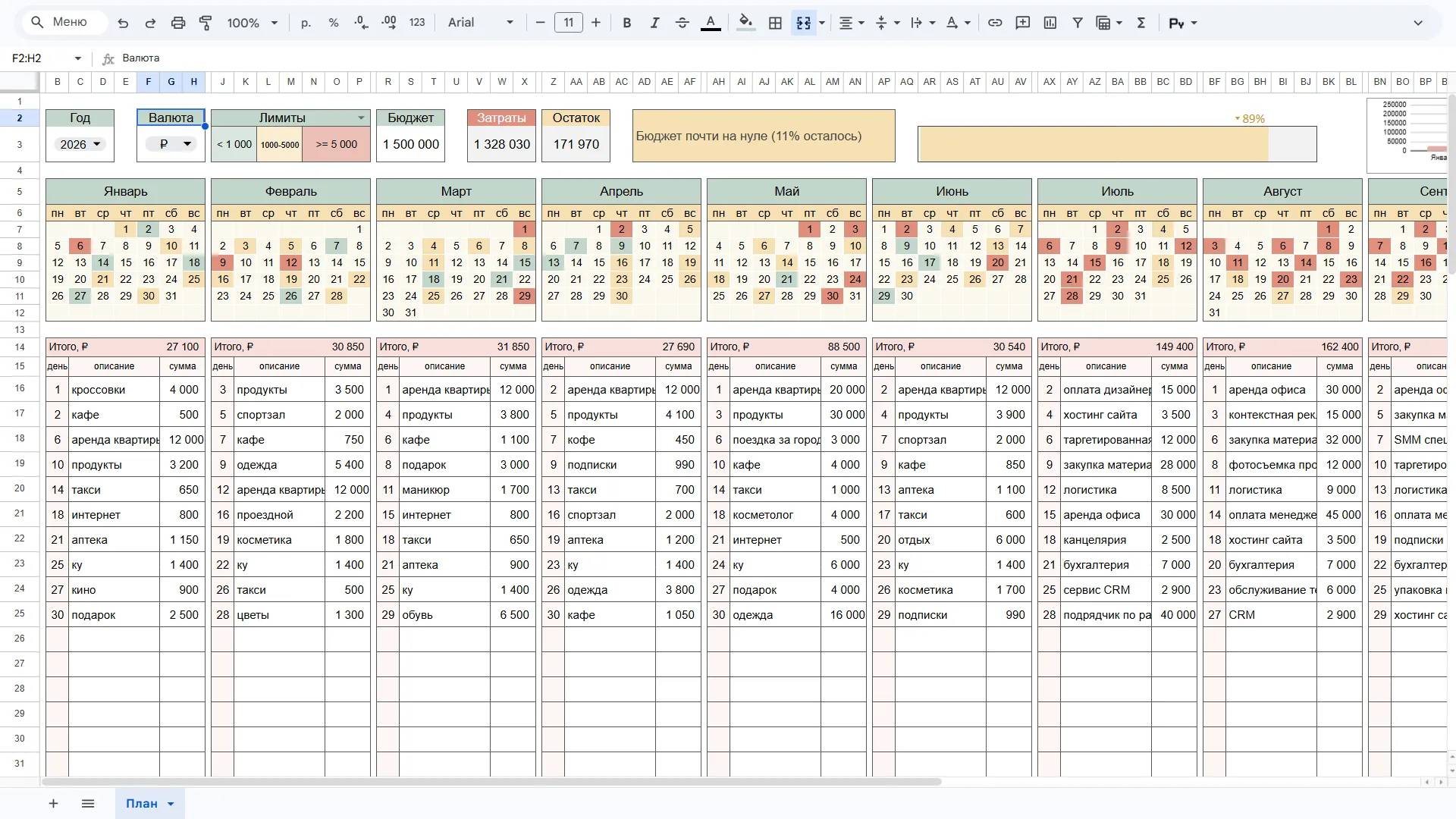Click the Redo icon in toolbar
1456x819 pixels.
pyautogui.click(x=150, y=23)
